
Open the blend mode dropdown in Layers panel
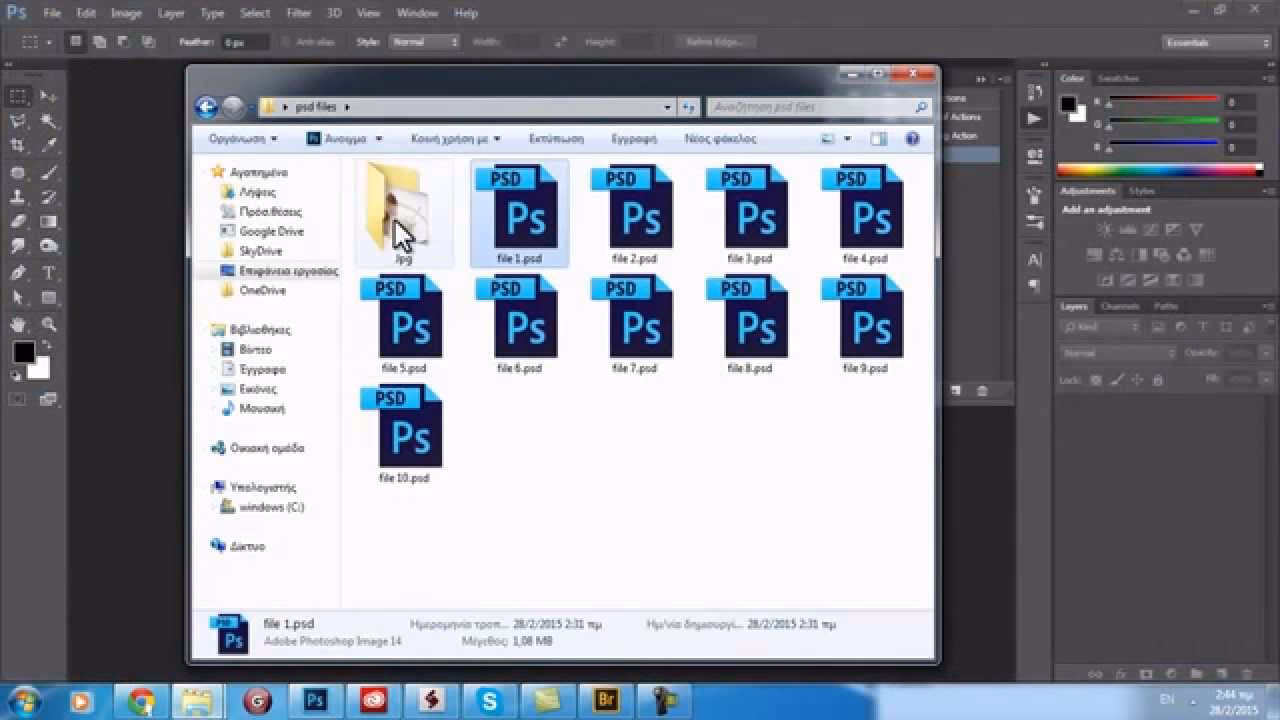tap(1115, 352)
